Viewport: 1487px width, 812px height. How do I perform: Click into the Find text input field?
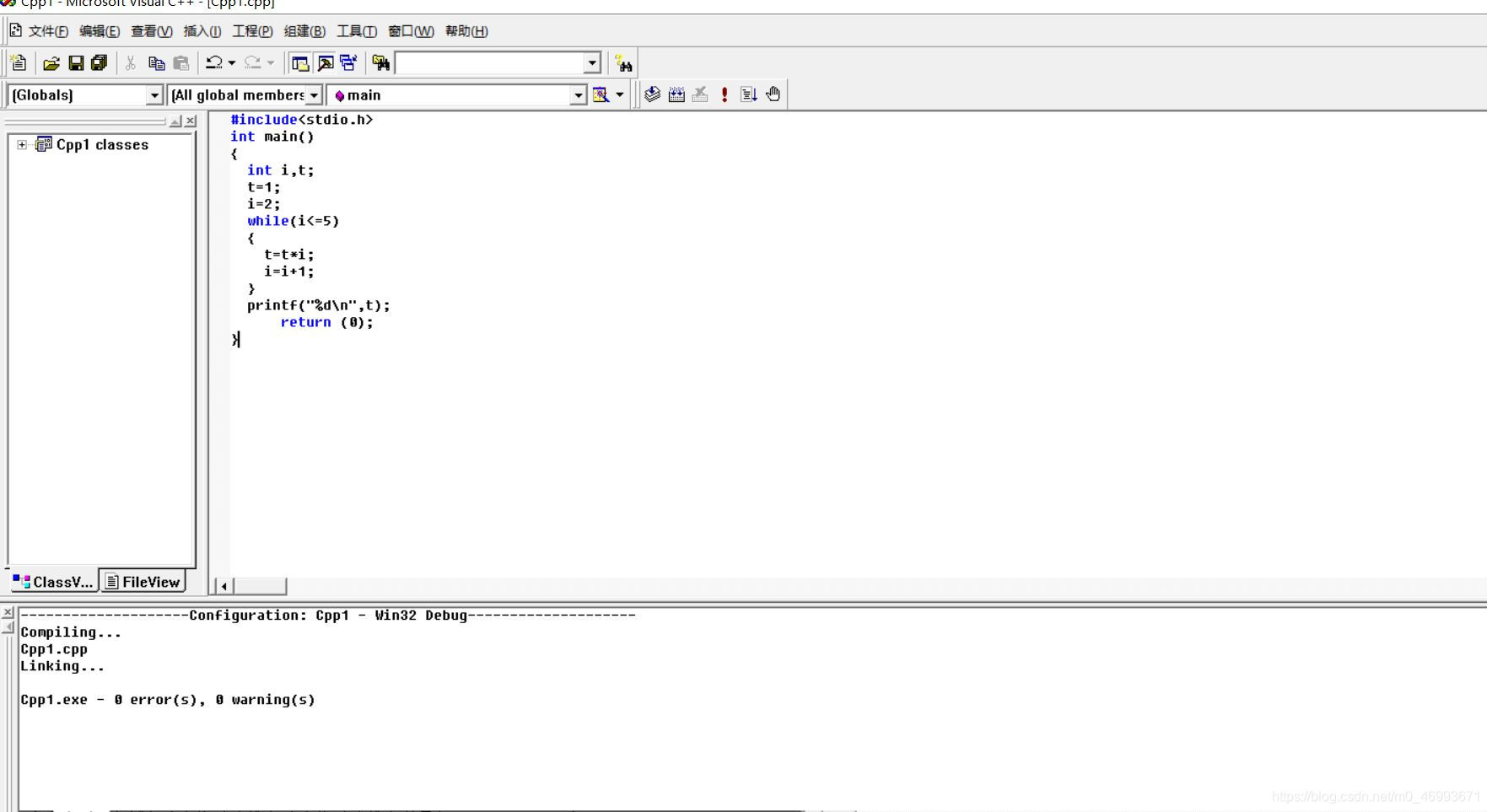click(x=490, y=63)
